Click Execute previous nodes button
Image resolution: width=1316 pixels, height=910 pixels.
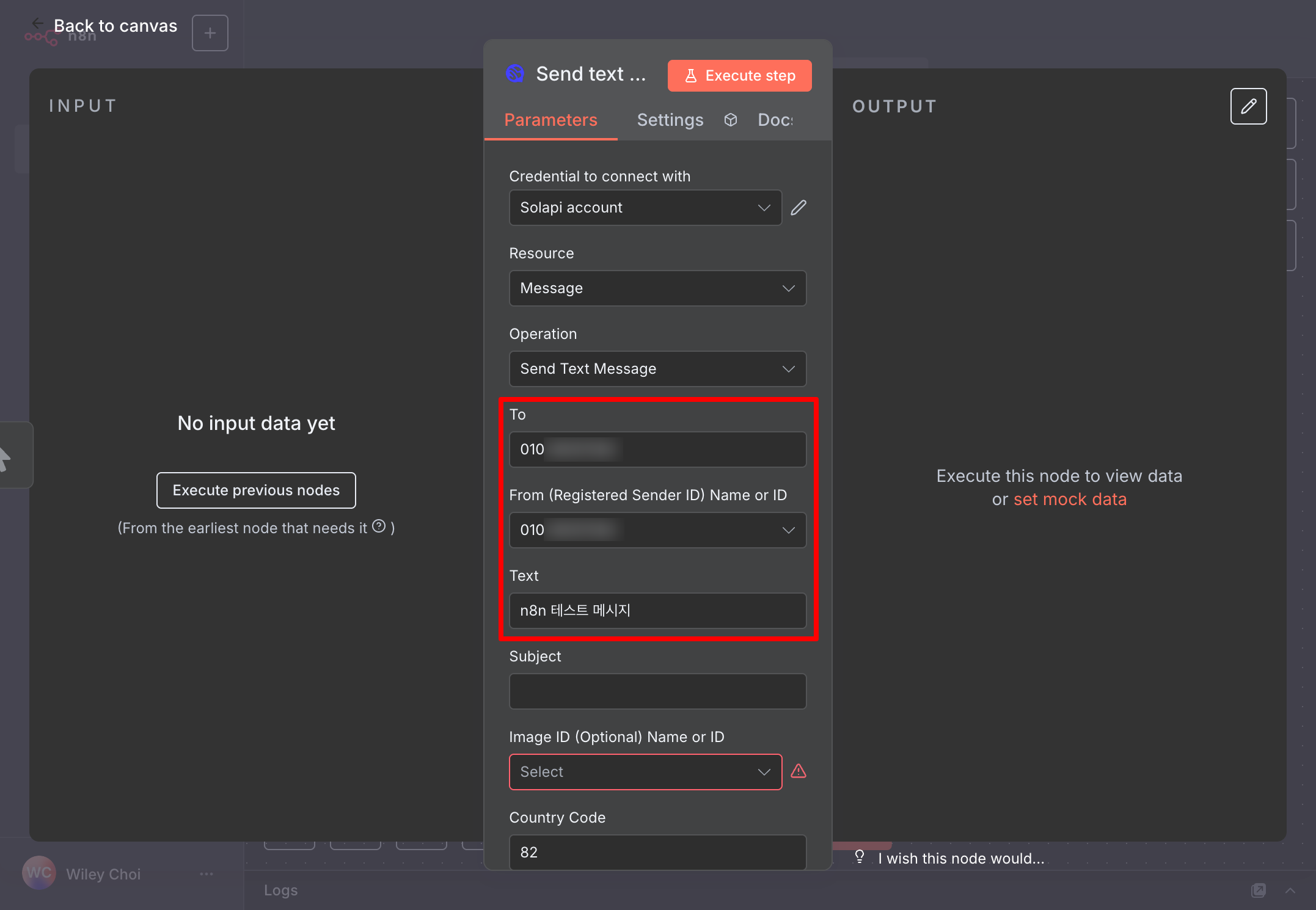point(256,490)
